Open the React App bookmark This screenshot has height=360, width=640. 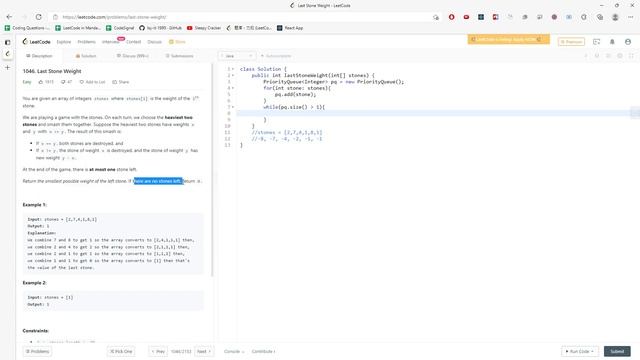click(x=290, y=28)
